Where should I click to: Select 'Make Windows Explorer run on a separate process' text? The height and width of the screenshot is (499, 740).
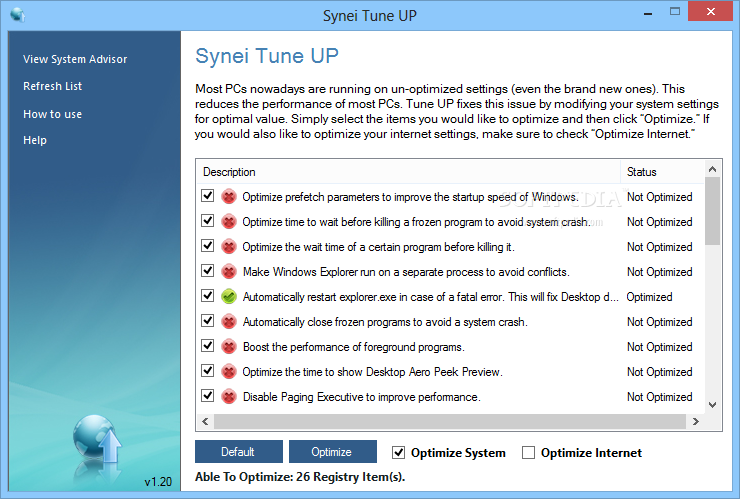click(406, 272)
